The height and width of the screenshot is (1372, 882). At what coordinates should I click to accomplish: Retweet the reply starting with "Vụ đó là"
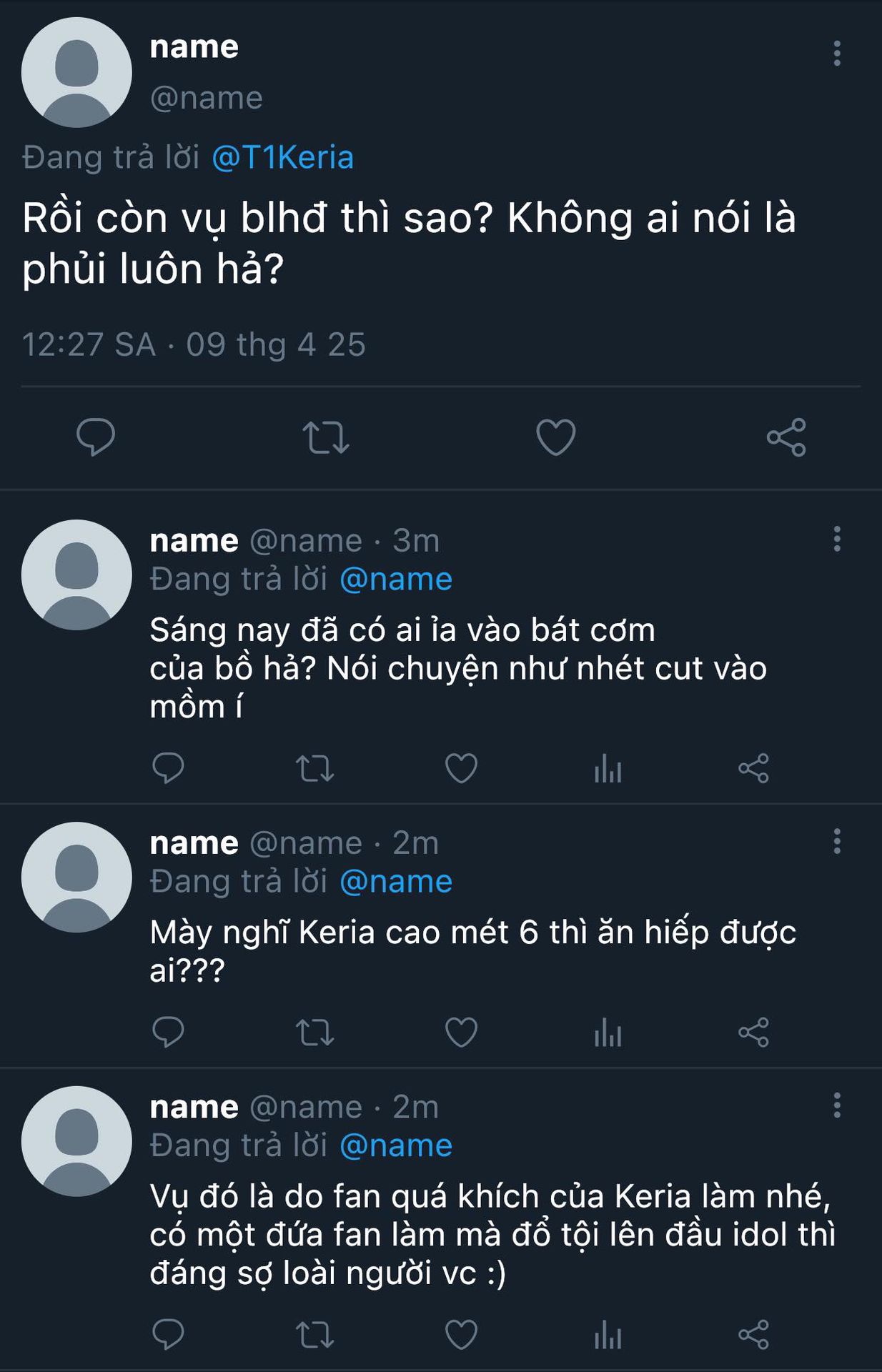pos(314,1335)
